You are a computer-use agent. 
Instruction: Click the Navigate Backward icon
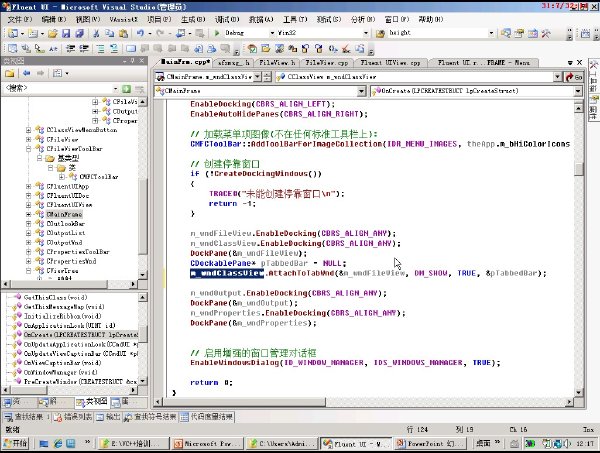[180, 33]
